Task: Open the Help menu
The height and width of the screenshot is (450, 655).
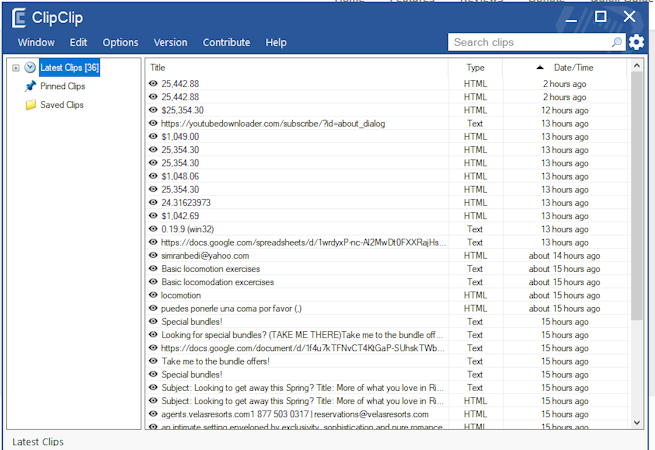Action: [276, 42]
